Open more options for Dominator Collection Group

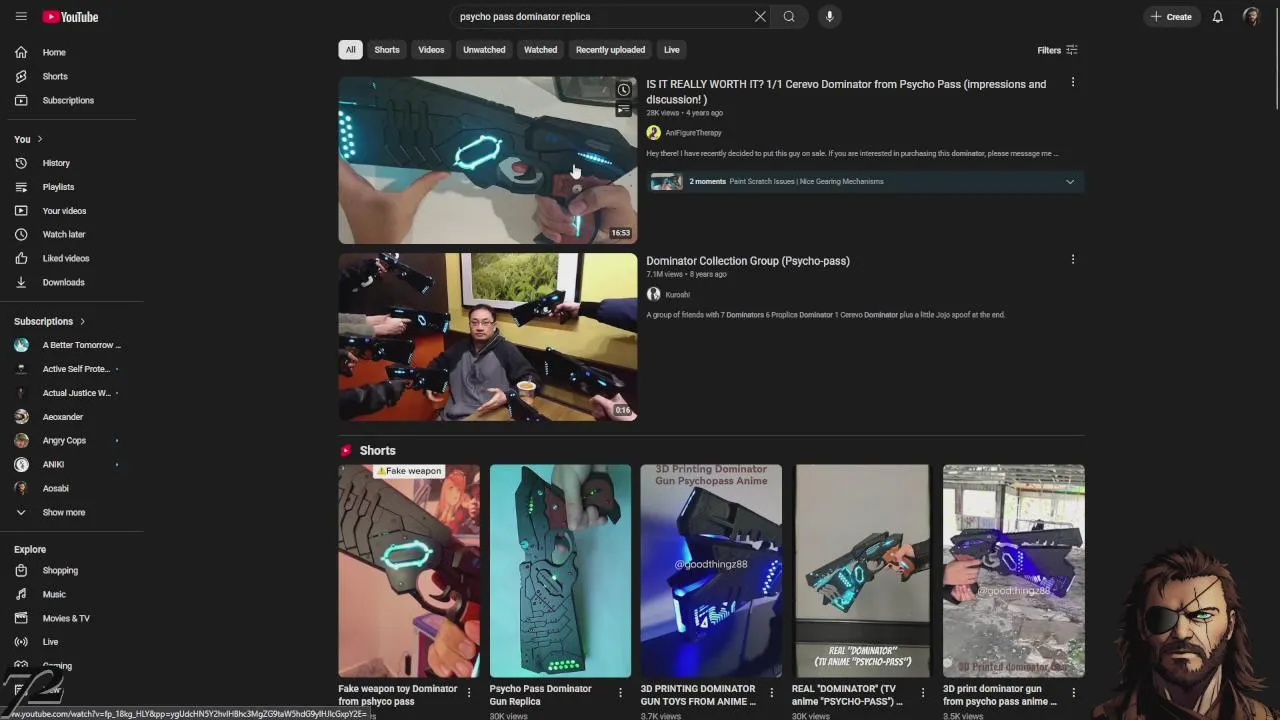(1073, 259)
